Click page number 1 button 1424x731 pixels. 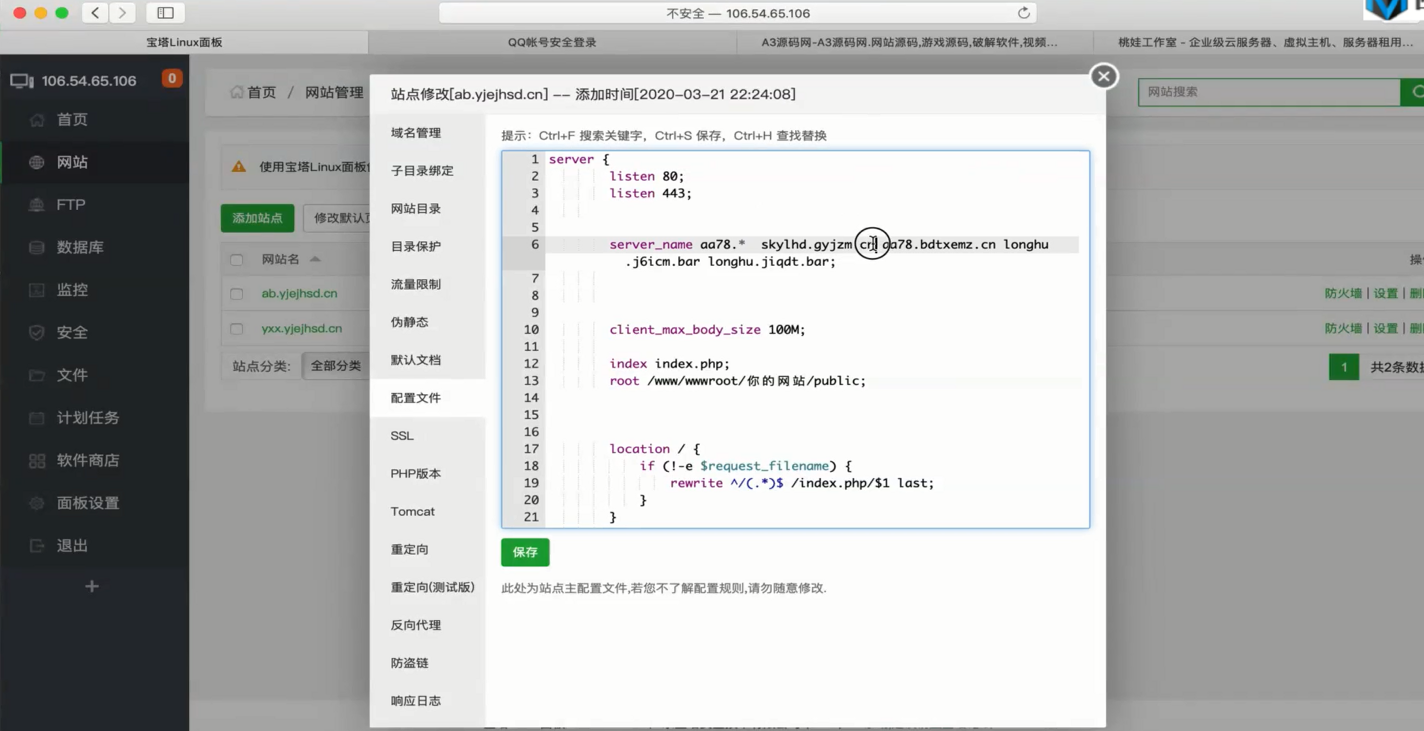tap(1344, 367)
